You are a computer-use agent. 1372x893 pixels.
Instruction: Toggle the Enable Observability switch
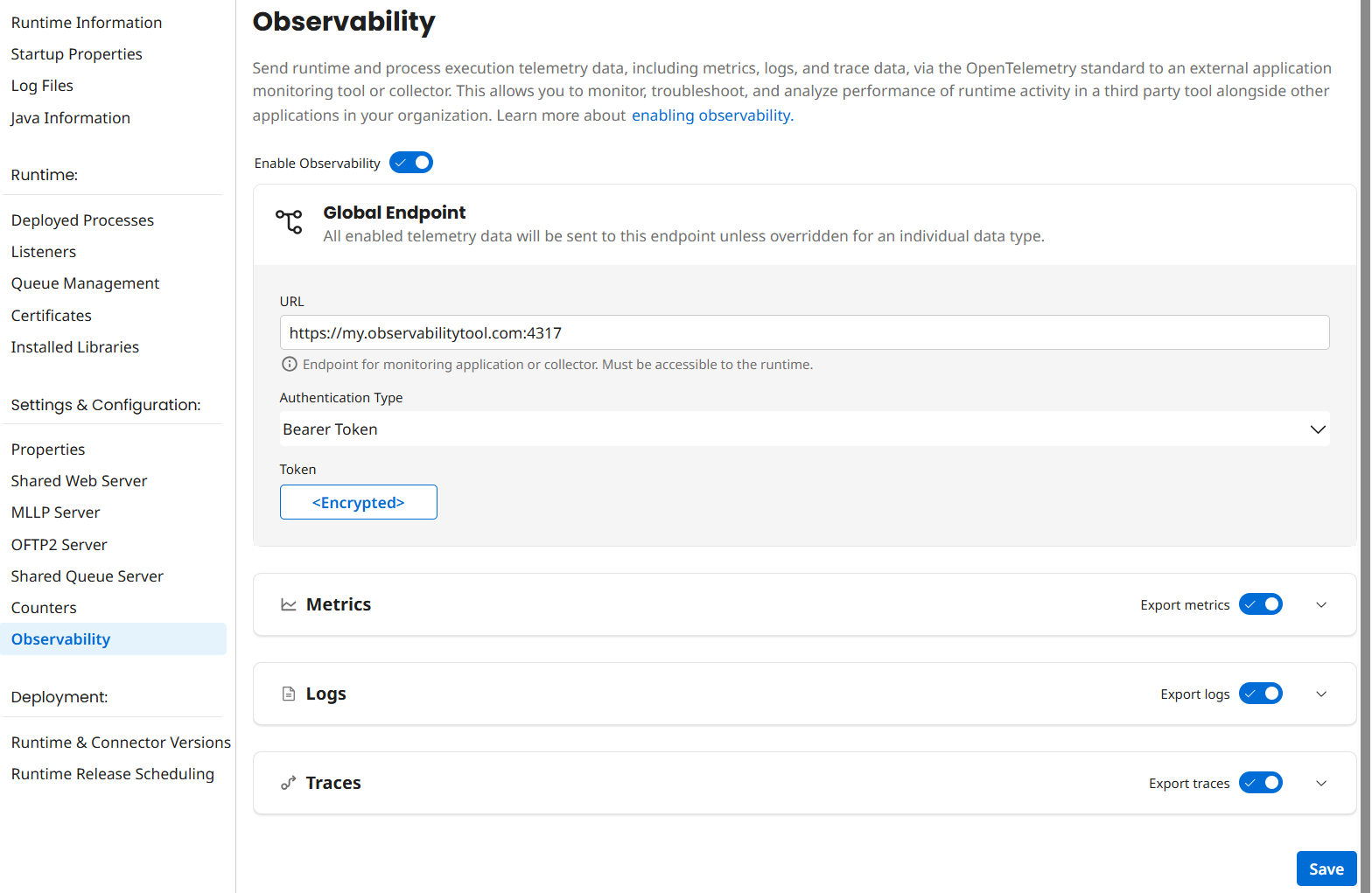[411, 163]
